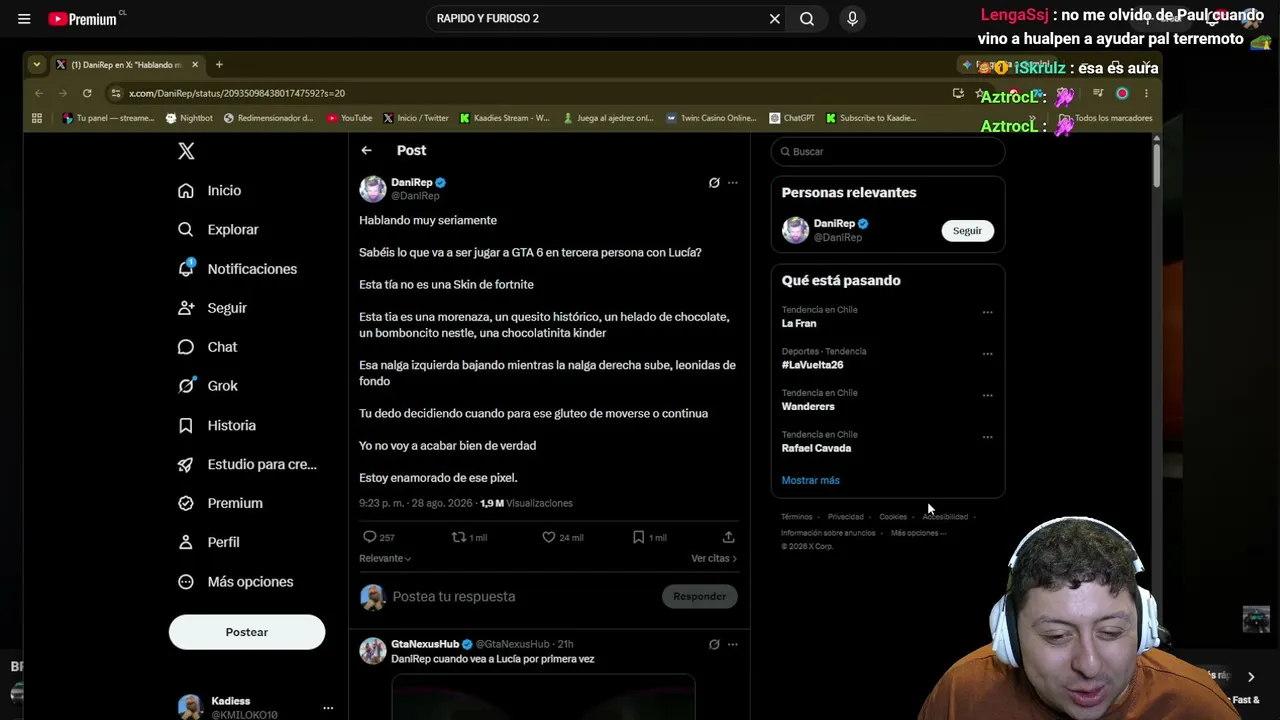
Task: Go back from the Post view
Action: click(x=367, y=150)
